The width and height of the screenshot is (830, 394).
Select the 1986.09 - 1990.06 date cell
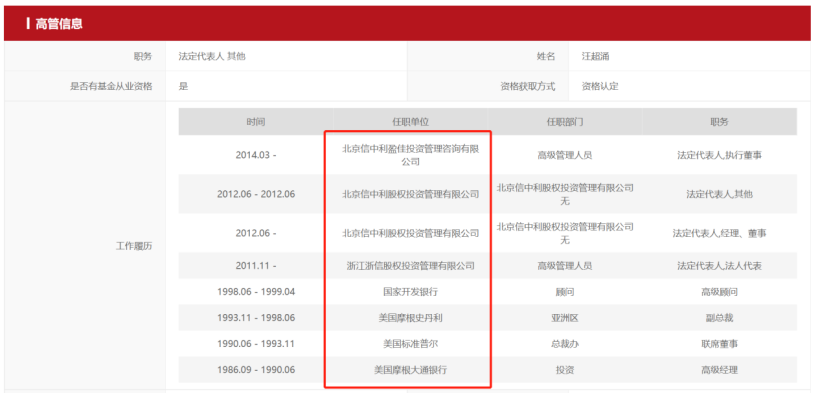point(256,370)
